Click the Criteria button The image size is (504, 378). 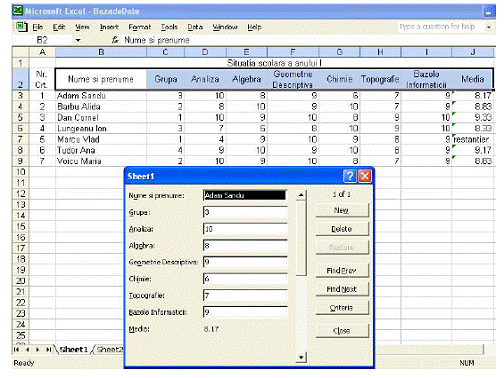[342, 308]
